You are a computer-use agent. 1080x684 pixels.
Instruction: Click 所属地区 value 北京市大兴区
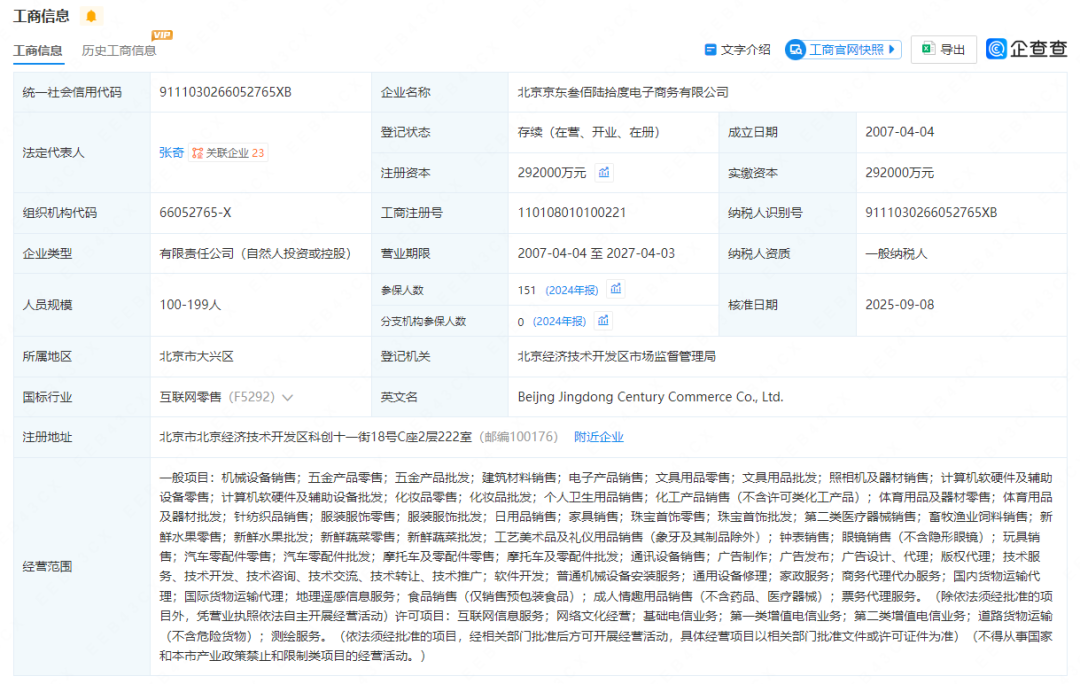pyautogui.click(x=196, y=356)
